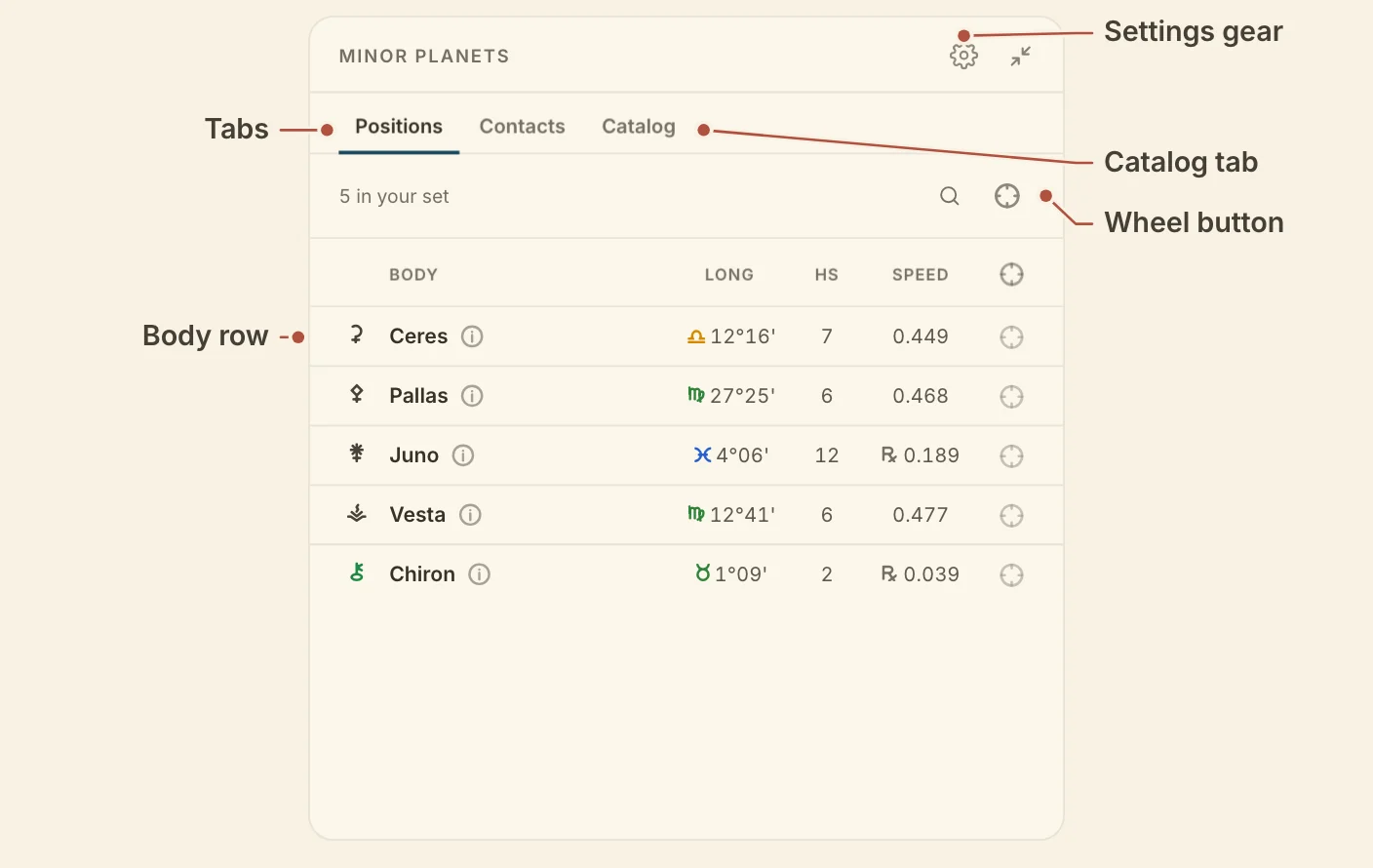Open the settings gear in panel header
The image size is (1373, 868).
click(x=963, y=56)
